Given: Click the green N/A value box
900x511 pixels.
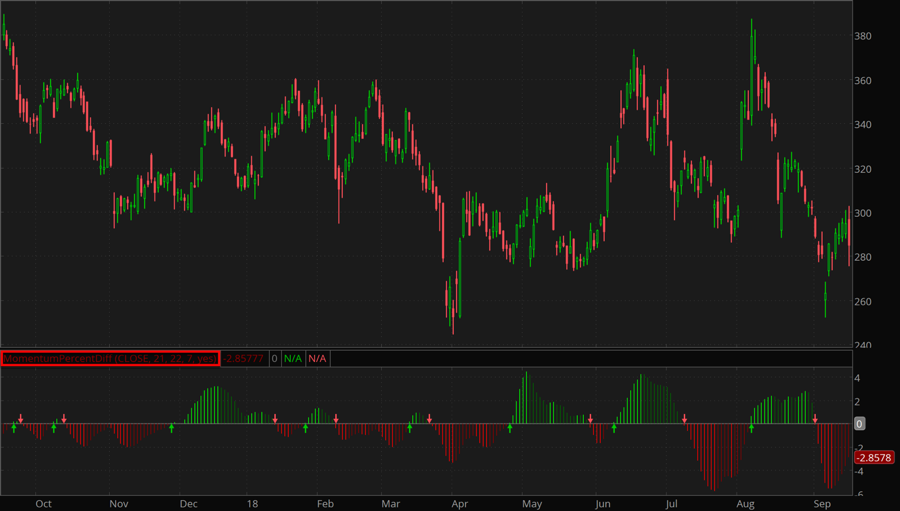Looking at the screenshot, I should pos(292,358).
